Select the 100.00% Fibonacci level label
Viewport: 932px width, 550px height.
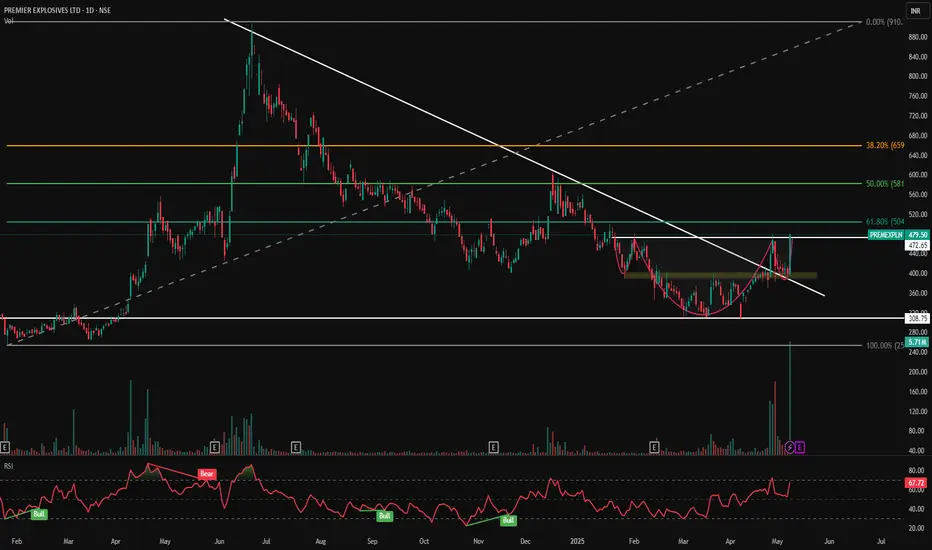pyautogui.click(x=885, y=345)
